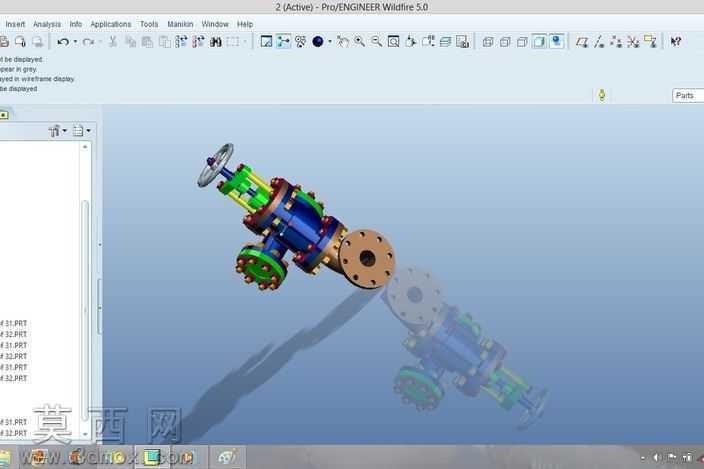Image resolution: width=704 pixels, height=469 pixels.
Task: Open the Redo history dropdown arrow
Action: pos(100,42)
